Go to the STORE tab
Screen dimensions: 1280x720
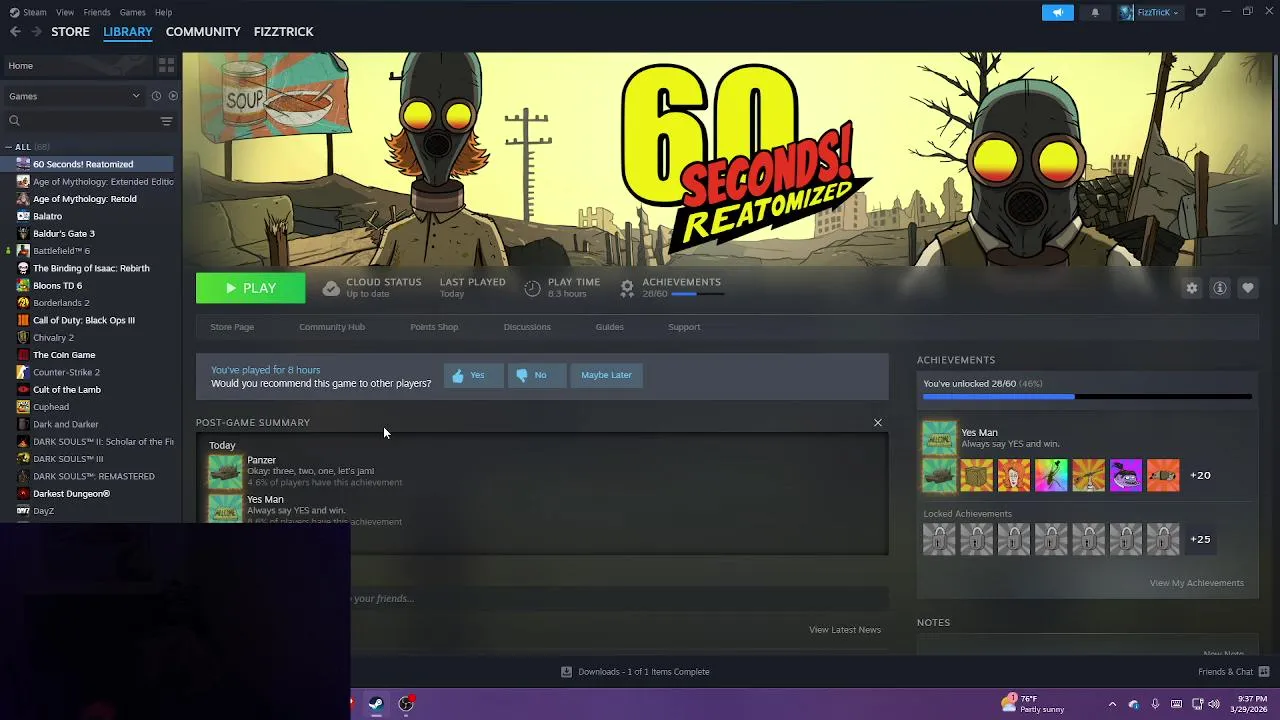coord(70,32)
